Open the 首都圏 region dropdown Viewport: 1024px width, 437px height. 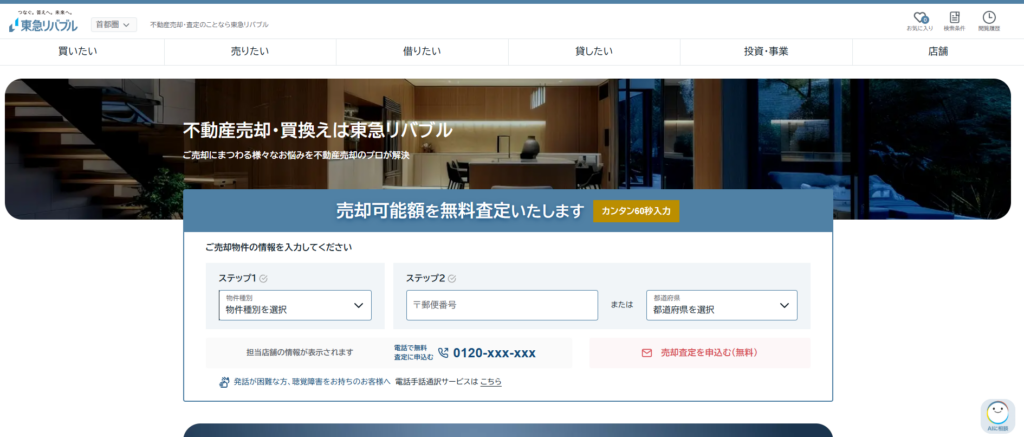114,24
